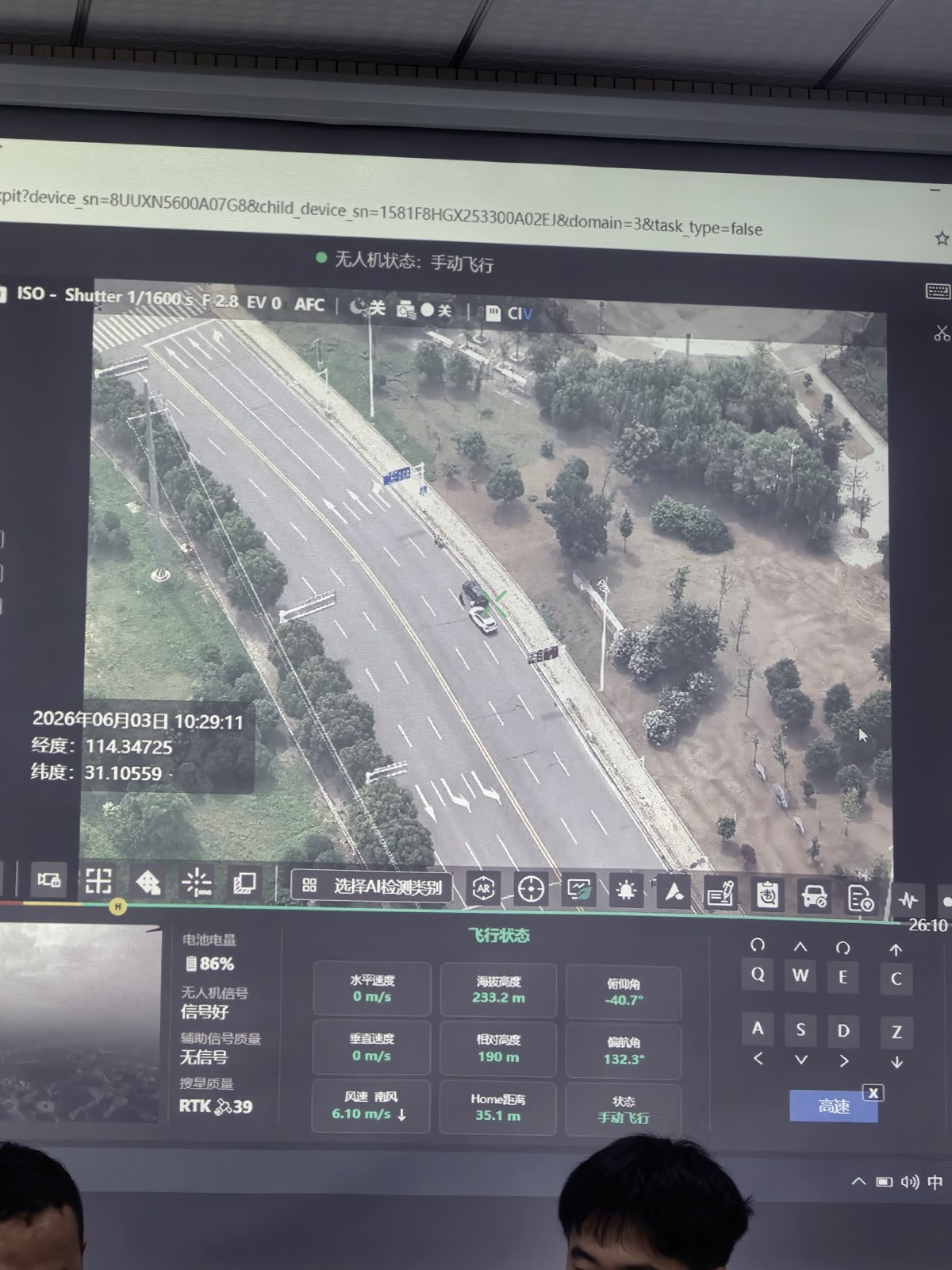The height and width of the screenshot is (1270, 952).
Task: Click the secondary camera thumbnail view
Action: pos(79,1024)
